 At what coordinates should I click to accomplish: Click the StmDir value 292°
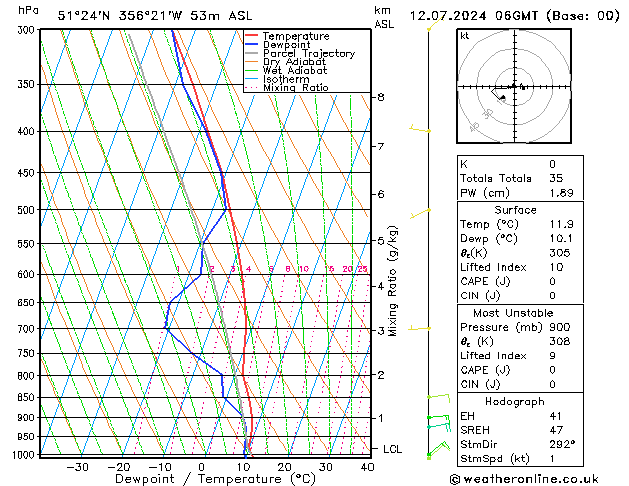[x=562, y=444]
